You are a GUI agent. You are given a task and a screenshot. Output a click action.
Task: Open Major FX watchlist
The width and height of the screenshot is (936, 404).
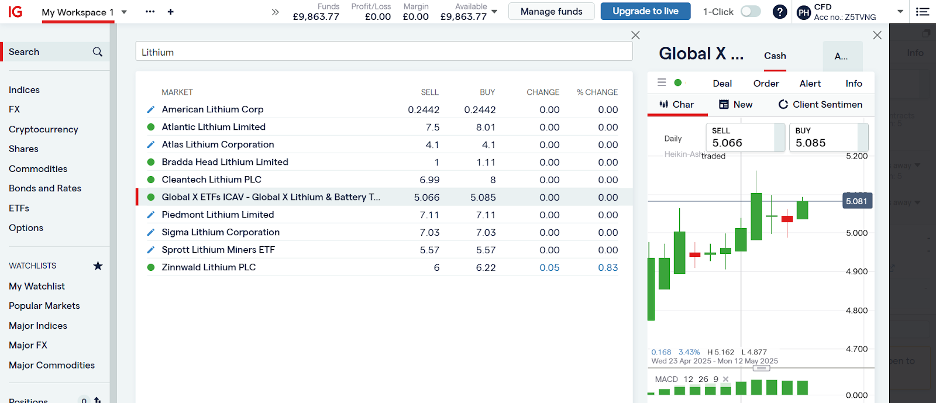point(27,346)
